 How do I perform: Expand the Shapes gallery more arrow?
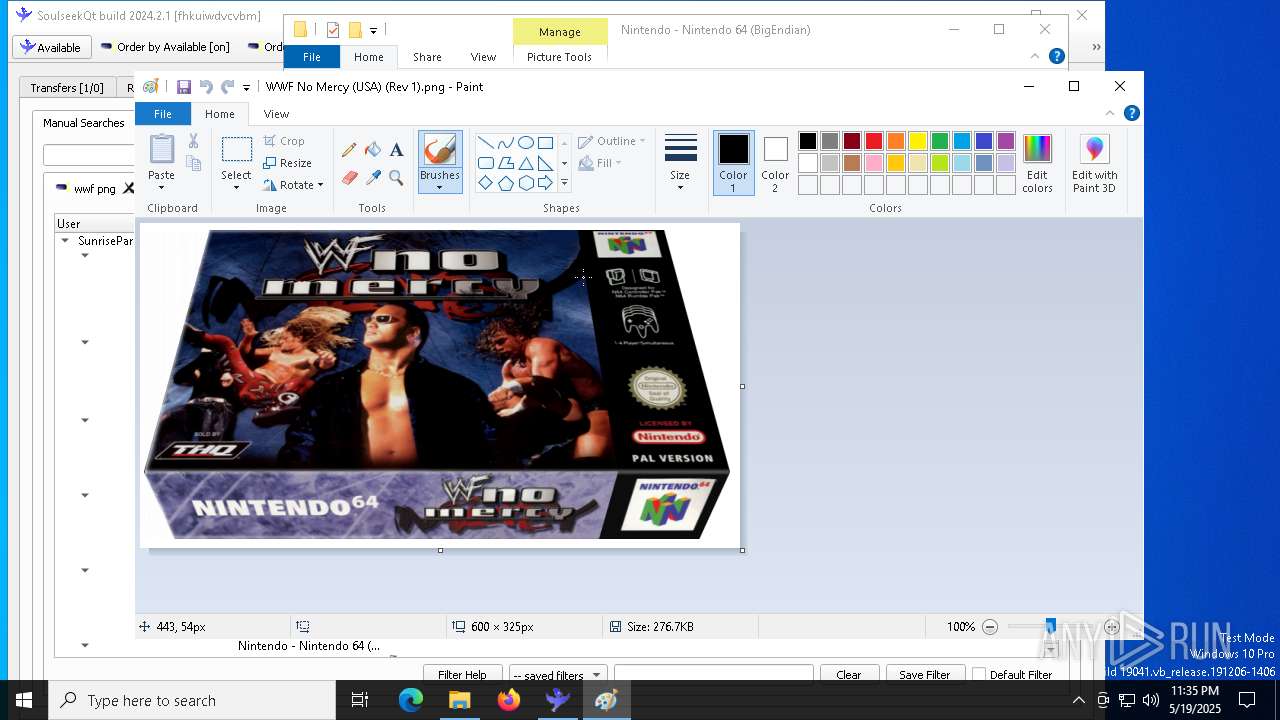tap(564, 183)
